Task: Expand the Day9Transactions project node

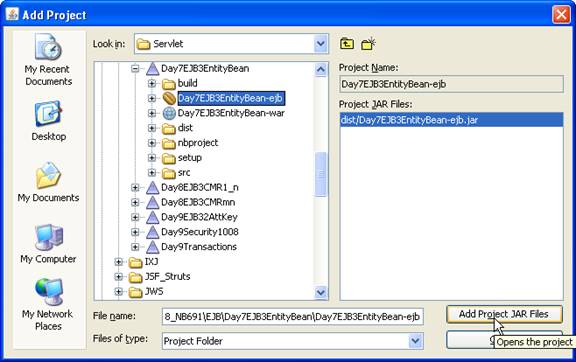Action: (x=135, y=247)
